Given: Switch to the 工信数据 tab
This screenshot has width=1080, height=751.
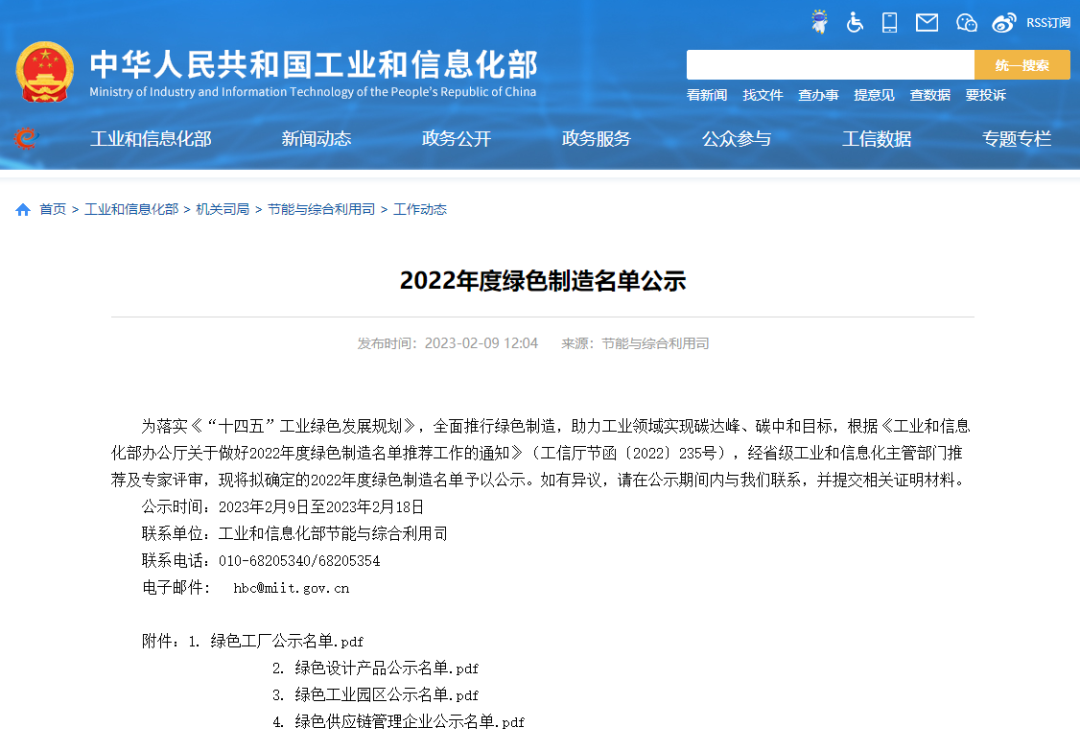Looking at the screenshot, I should pyautogui.click(x=877, y=139).
